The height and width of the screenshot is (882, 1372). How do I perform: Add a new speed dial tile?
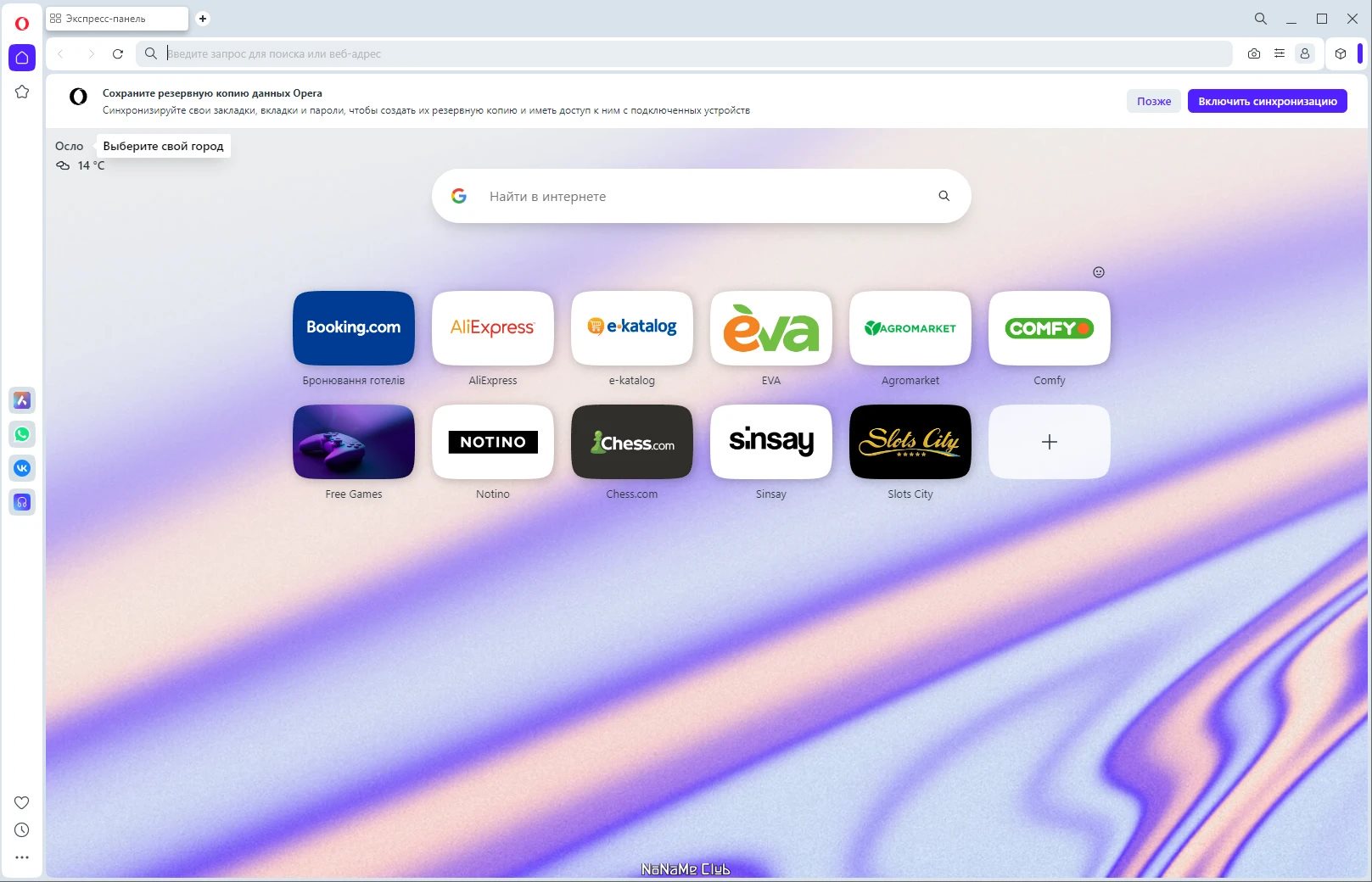click(1050, 442)
